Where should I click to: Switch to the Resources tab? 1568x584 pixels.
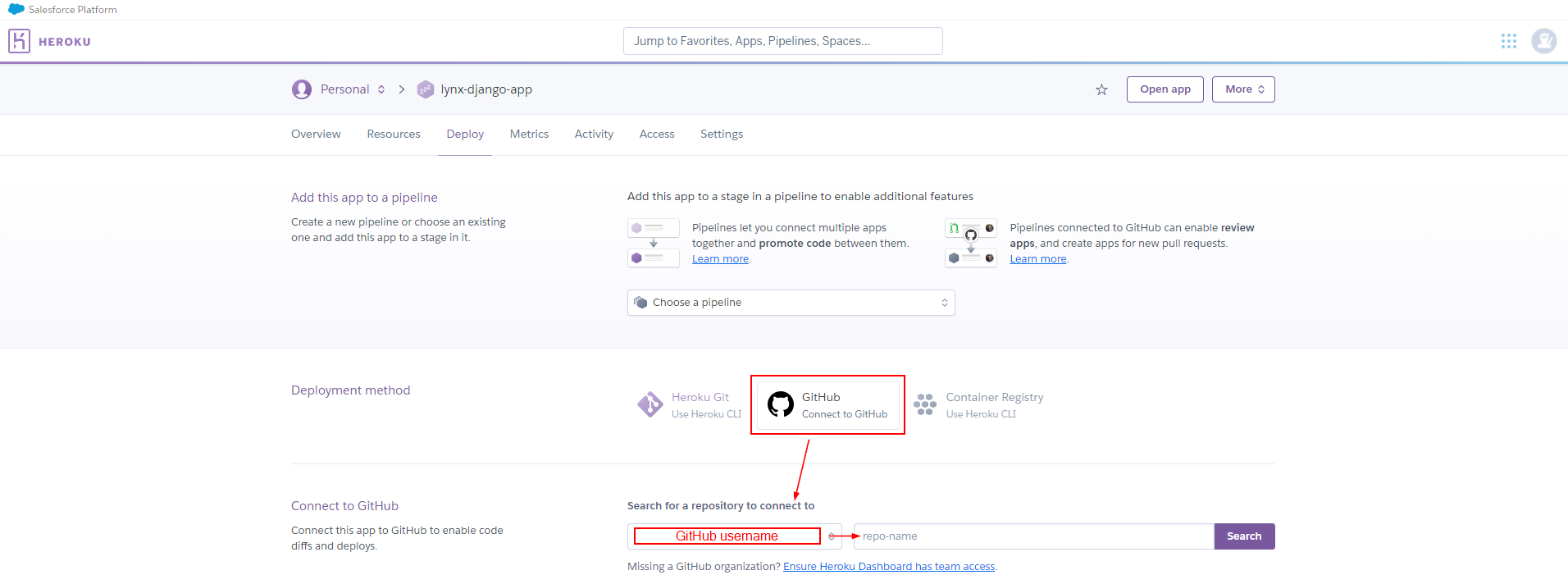click(394, 134)
